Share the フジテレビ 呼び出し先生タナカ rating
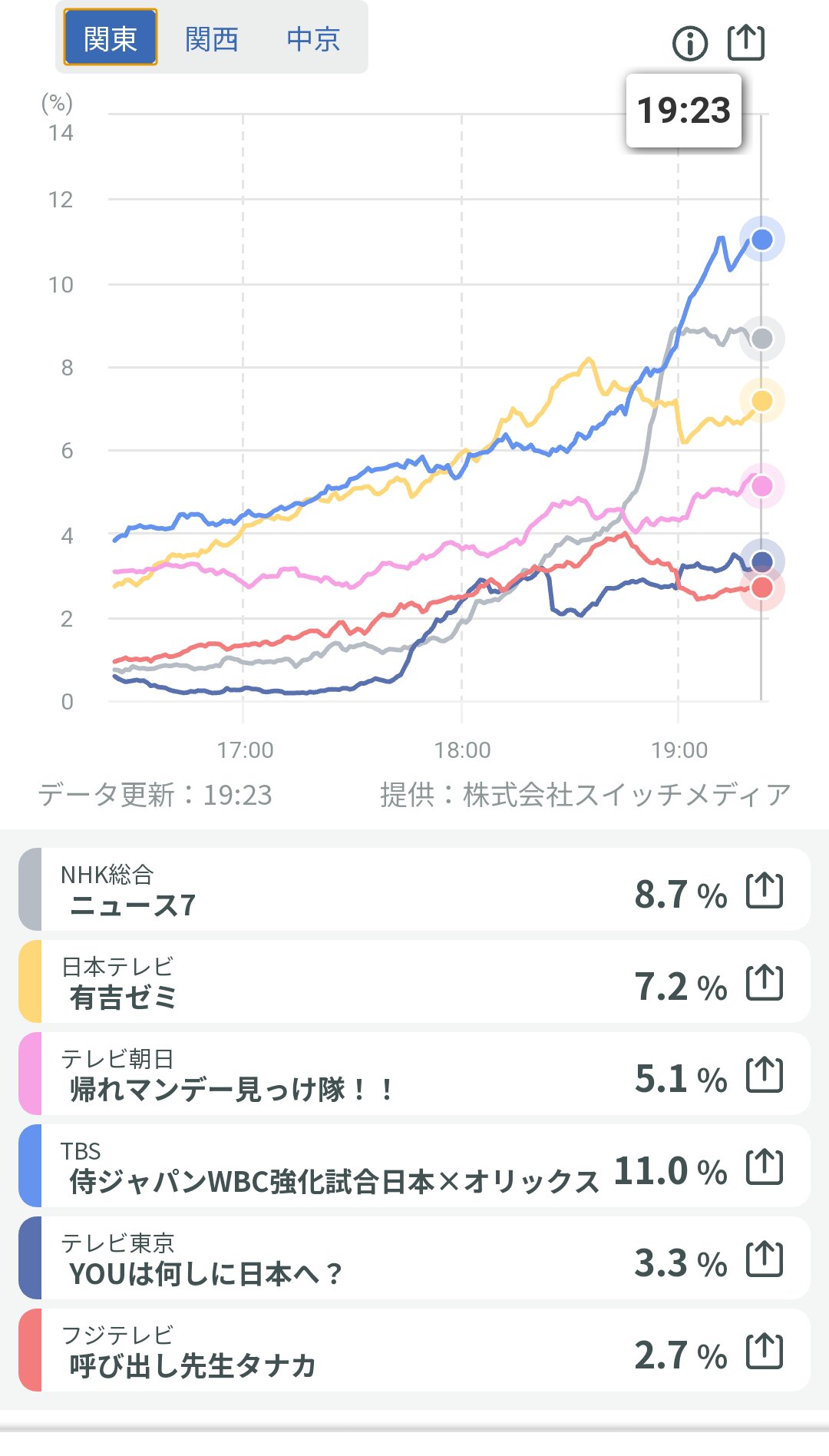 765,1352
